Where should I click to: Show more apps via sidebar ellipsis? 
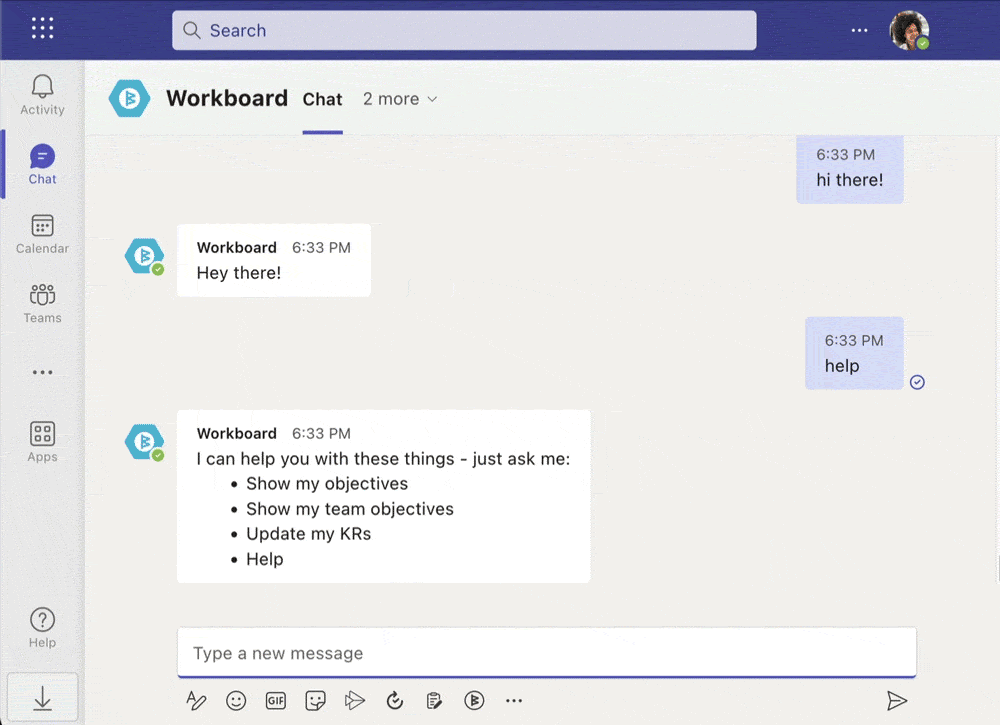coord(42,372)
